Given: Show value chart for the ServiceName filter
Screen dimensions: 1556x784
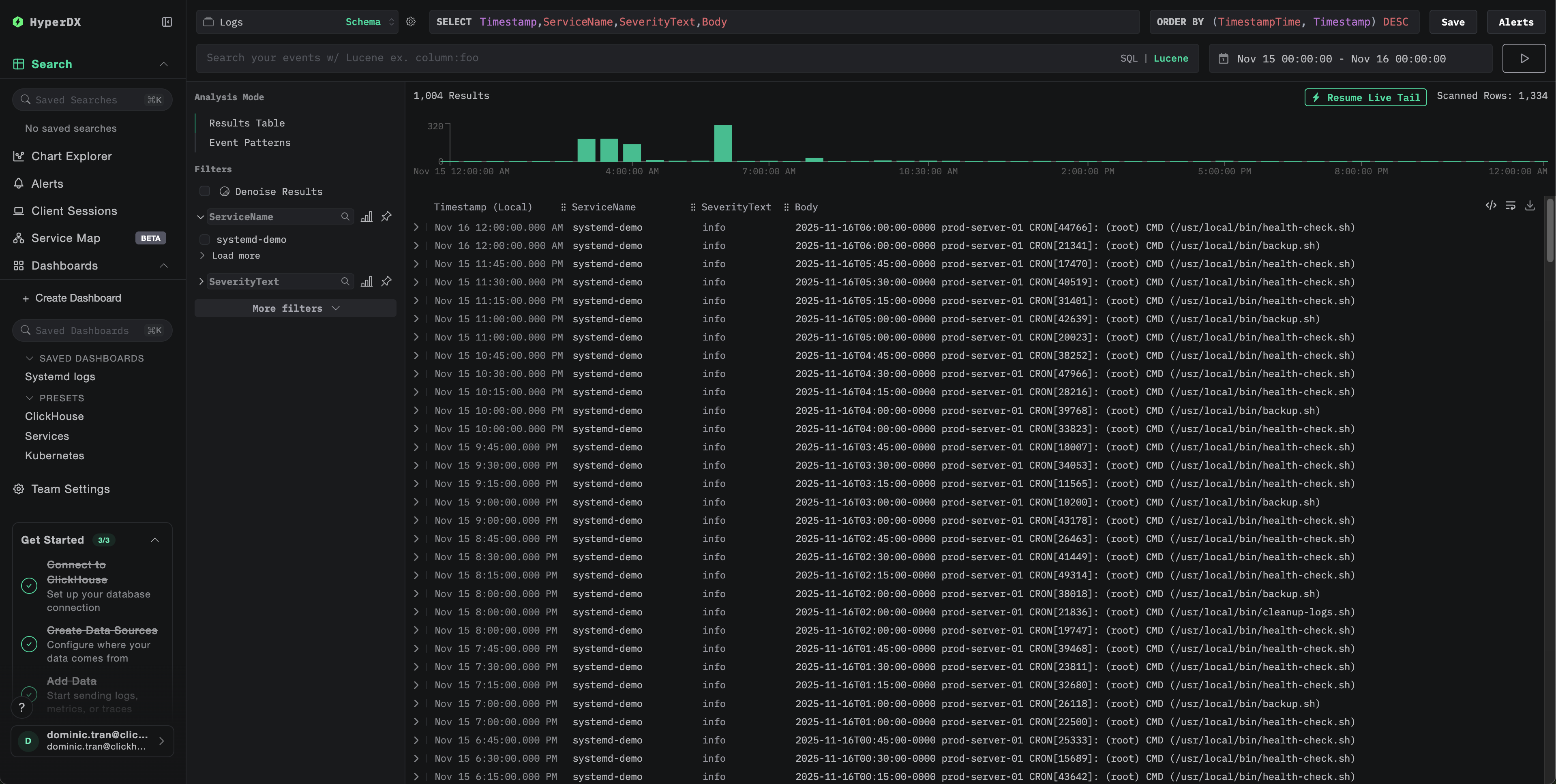Looking at the screenshot, I should 366,216.
